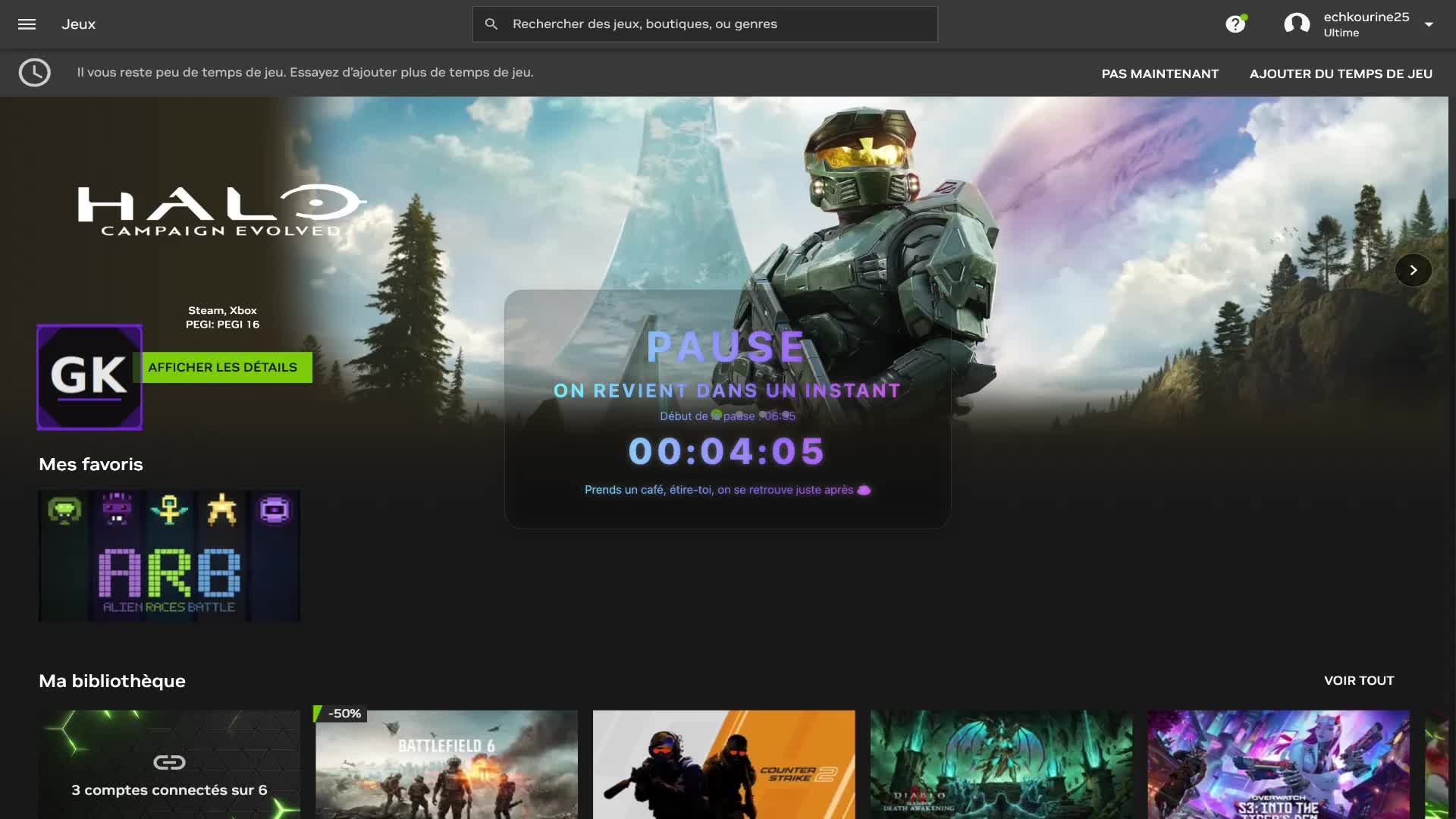Click AJOUTER DU TEMPS DE JEU
This screenshot has height=819, width=1456.
click(x=1341, y=74)
